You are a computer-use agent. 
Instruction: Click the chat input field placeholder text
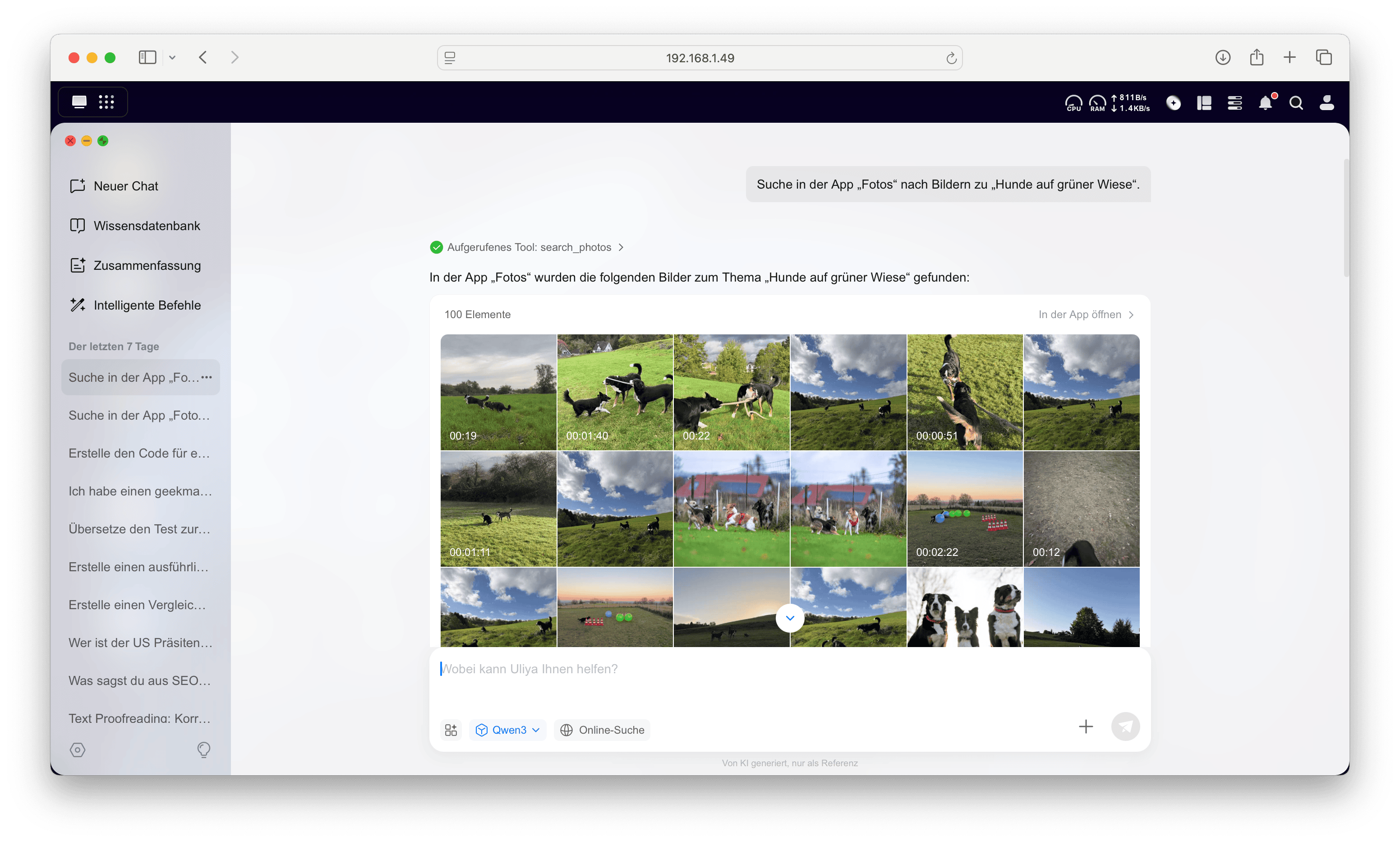[530, 669]
